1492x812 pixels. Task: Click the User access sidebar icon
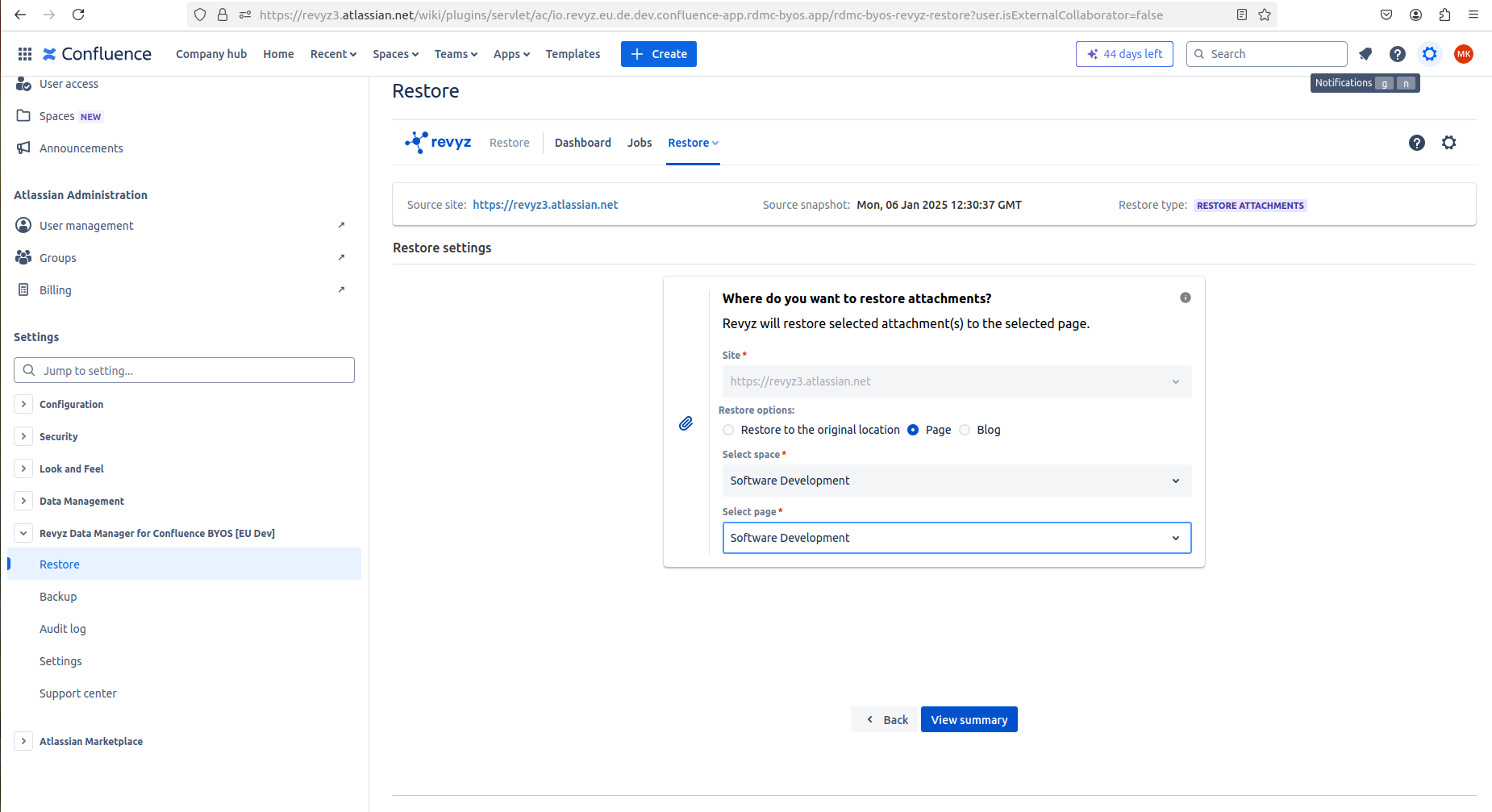(23, 84)
